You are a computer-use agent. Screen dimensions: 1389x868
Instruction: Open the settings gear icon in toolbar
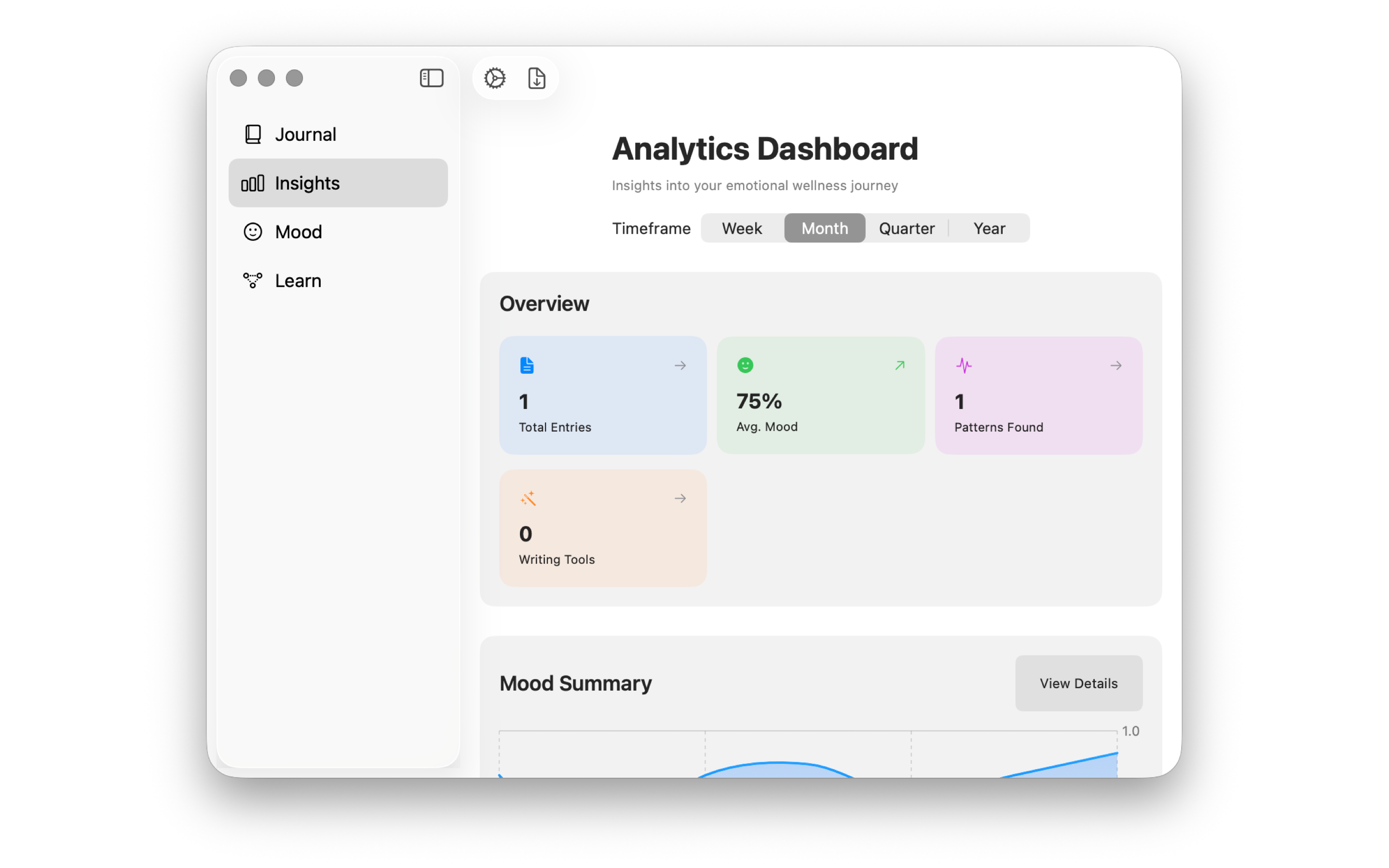pos(495,78)
